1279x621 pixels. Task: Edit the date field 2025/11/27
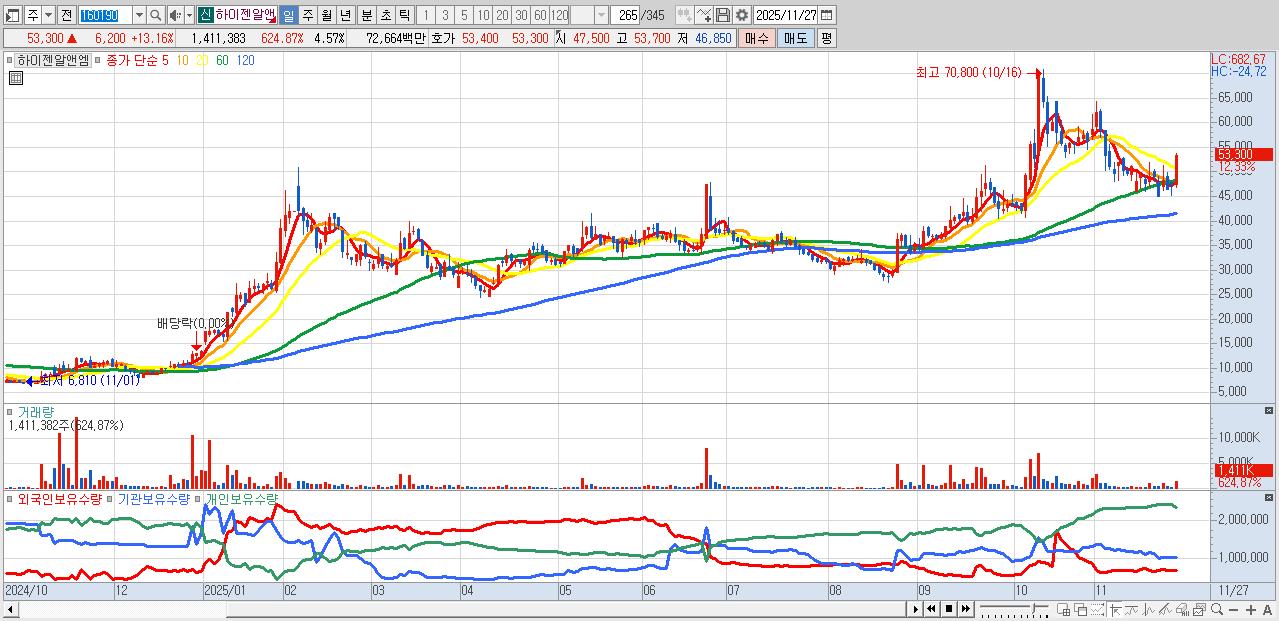pos(785,15)
